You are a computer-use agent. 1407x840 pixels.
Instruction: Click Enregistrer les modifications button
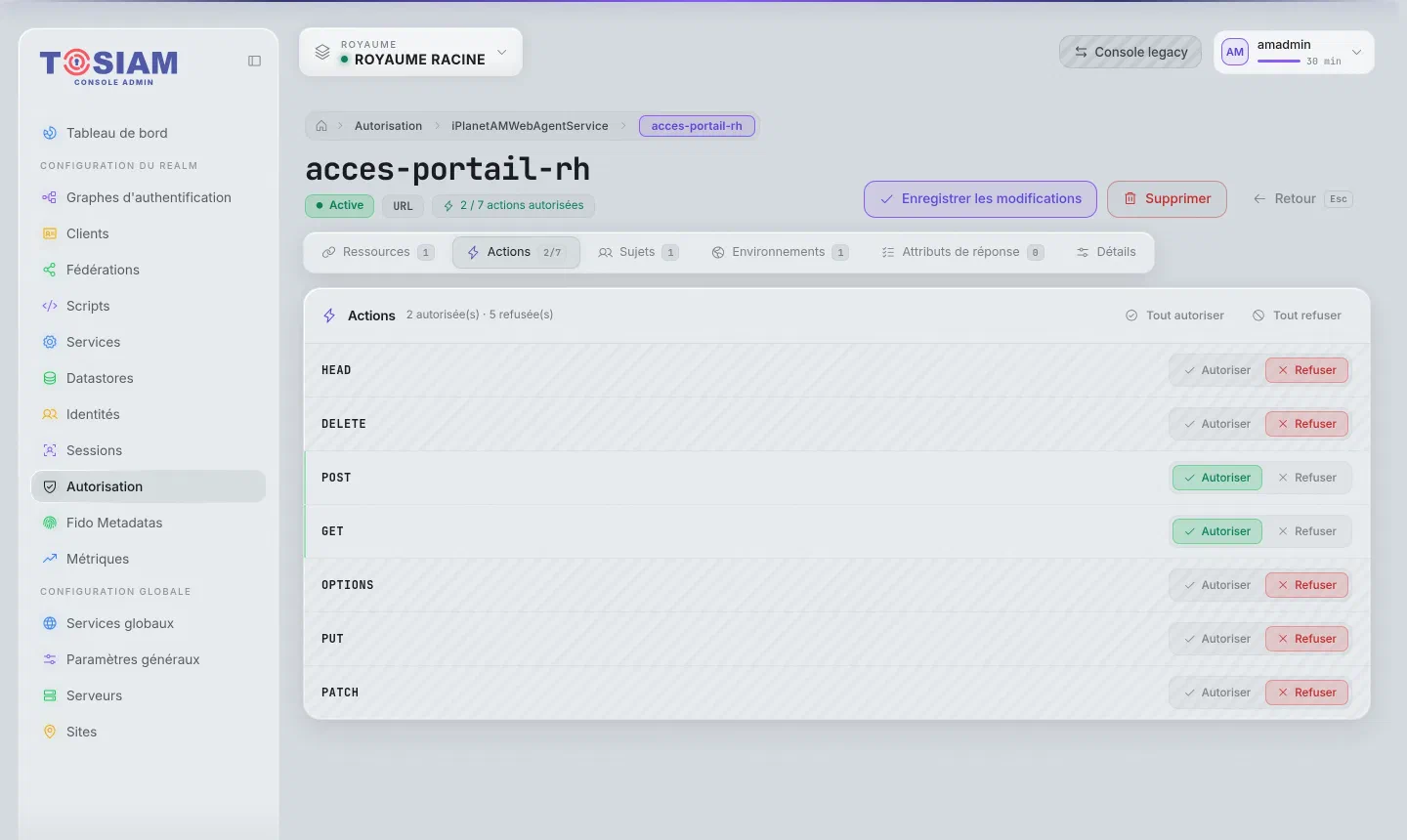980,198
